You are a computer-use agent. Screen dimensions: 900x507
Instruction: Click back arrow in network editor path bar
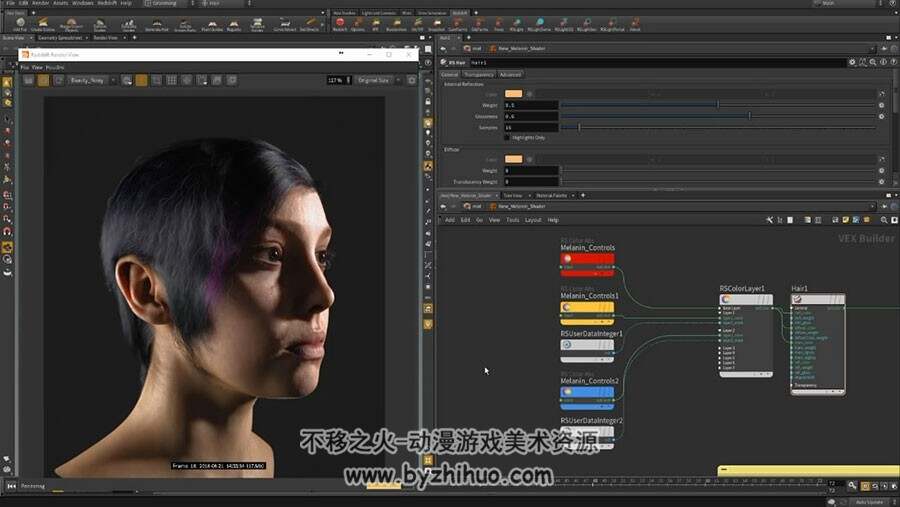point(443,206)
